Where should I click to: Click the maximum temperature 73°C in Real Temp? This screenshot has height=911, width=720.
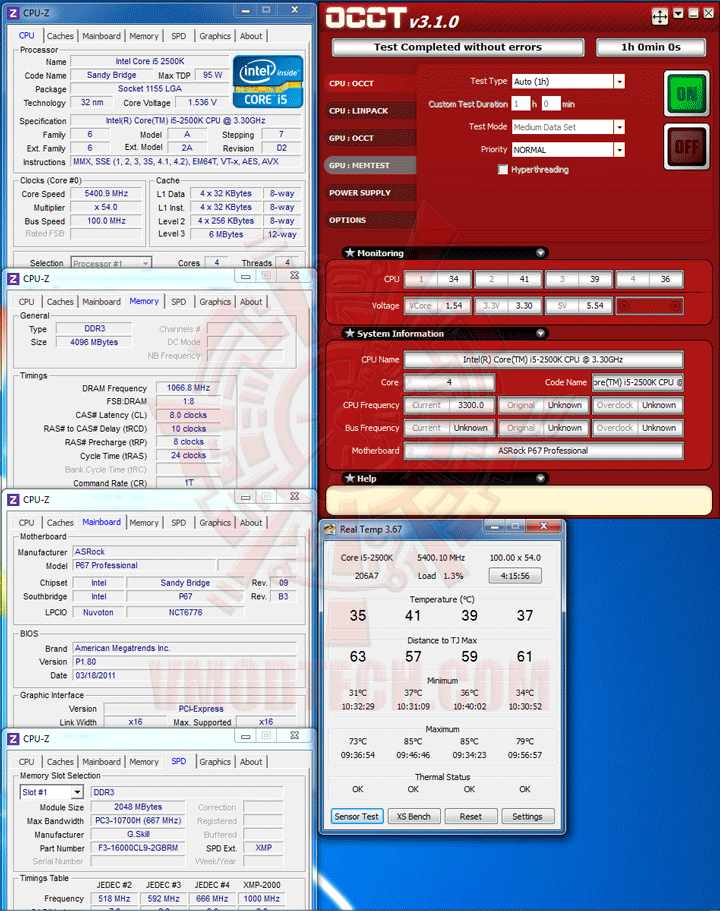(357, 741)
